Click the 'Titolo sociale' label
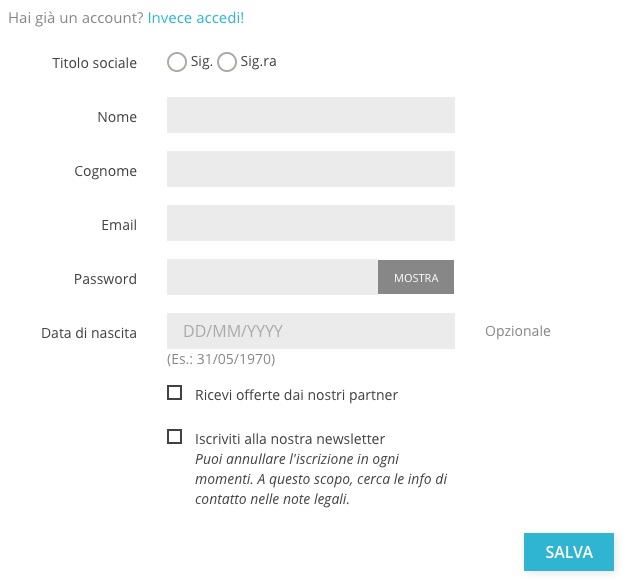Image resolution: width=627 pixels, height=582 pixels. pos(94,63)
